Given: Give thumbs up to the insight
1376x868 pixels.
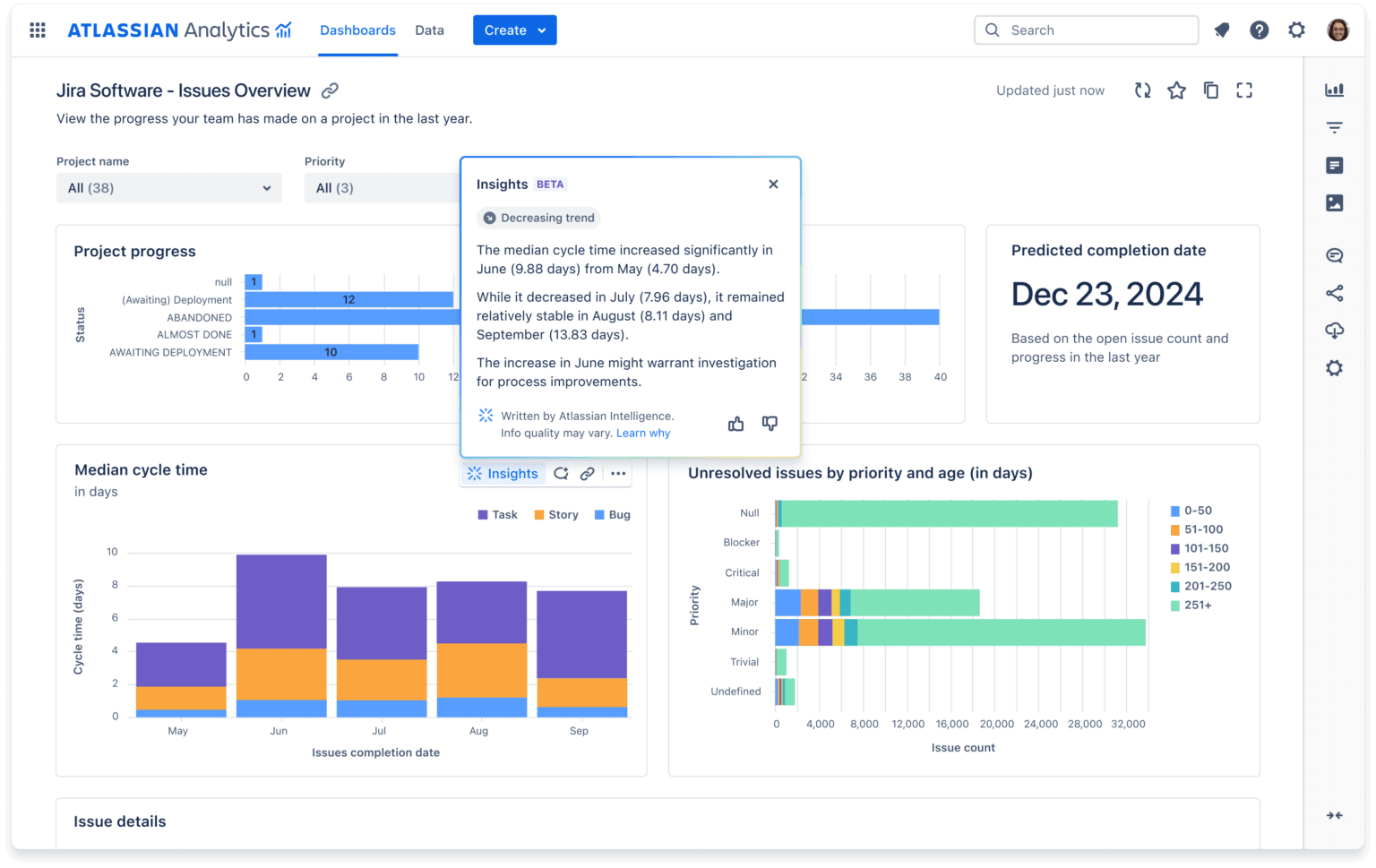Looking at the screenshot, I should (736, 424).
